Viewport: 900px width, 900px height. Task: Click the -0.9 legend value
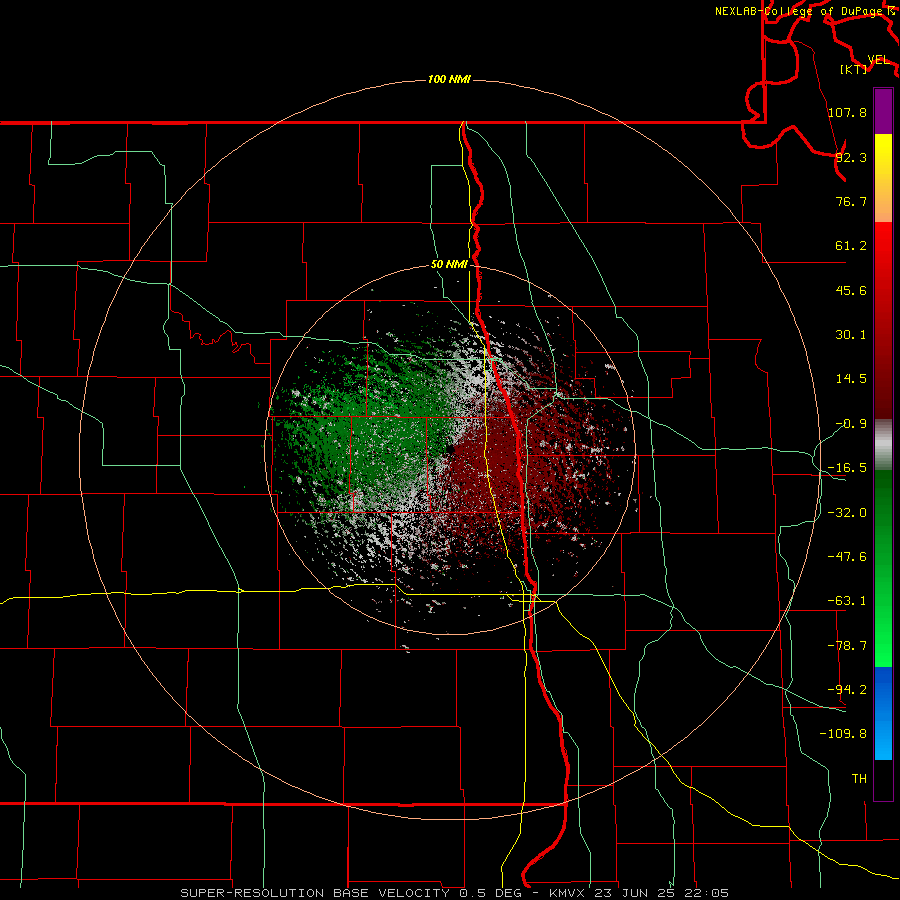(x=851, y=423)
